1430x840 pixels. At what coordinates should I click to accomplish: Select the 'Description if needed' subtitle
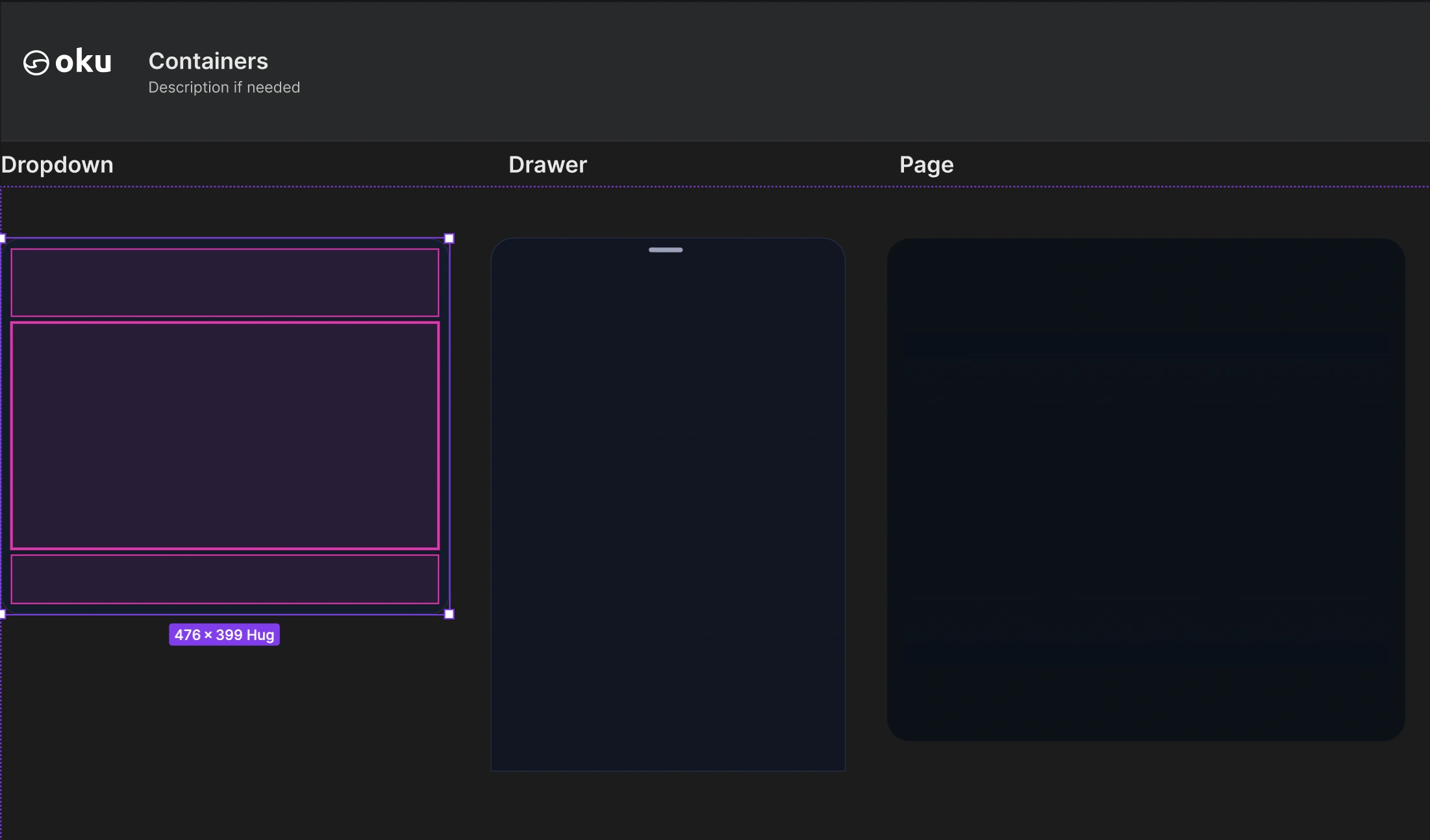click(x=224, y=87)
